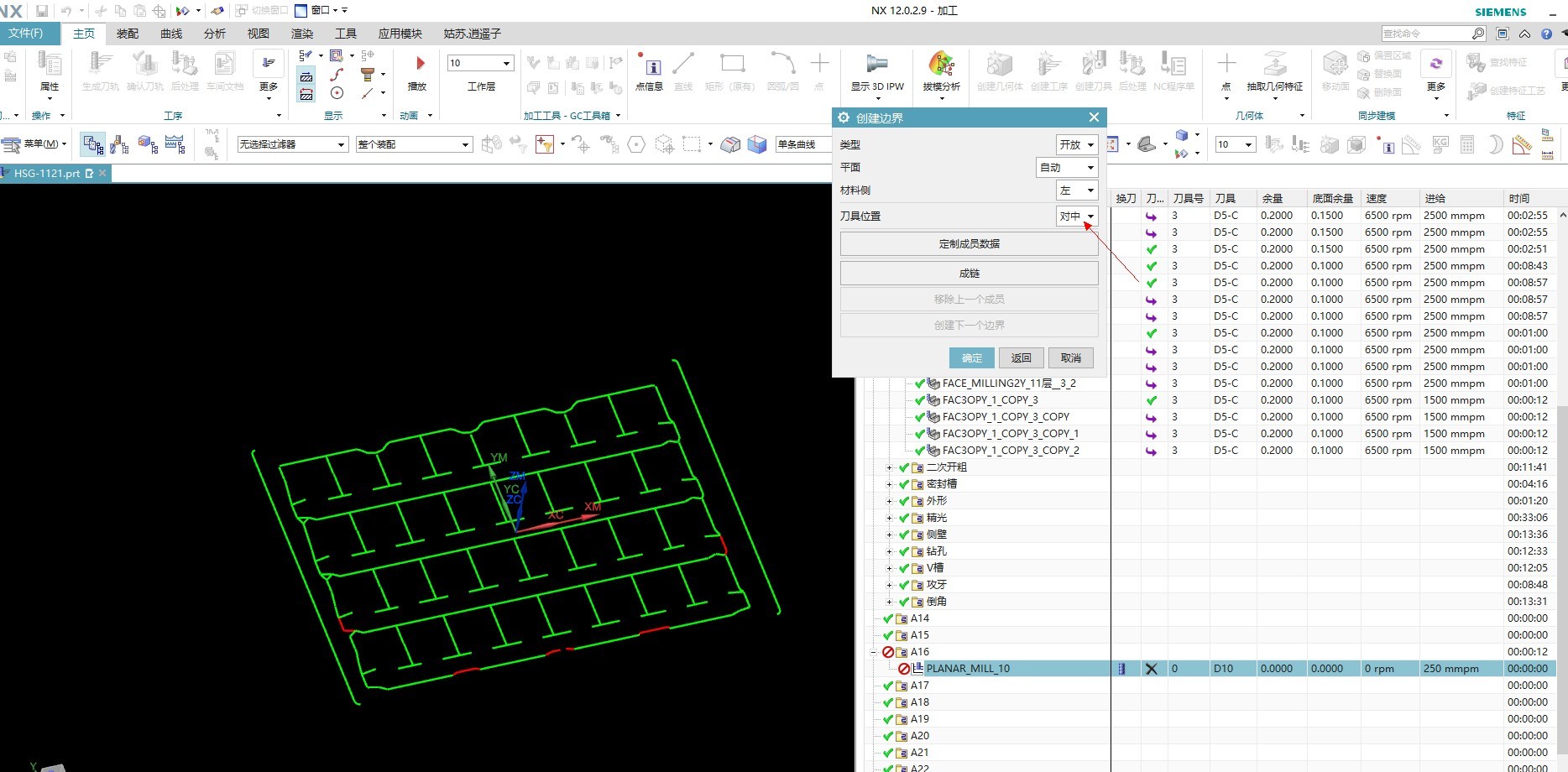Select the A14 program group

[919, 618]
